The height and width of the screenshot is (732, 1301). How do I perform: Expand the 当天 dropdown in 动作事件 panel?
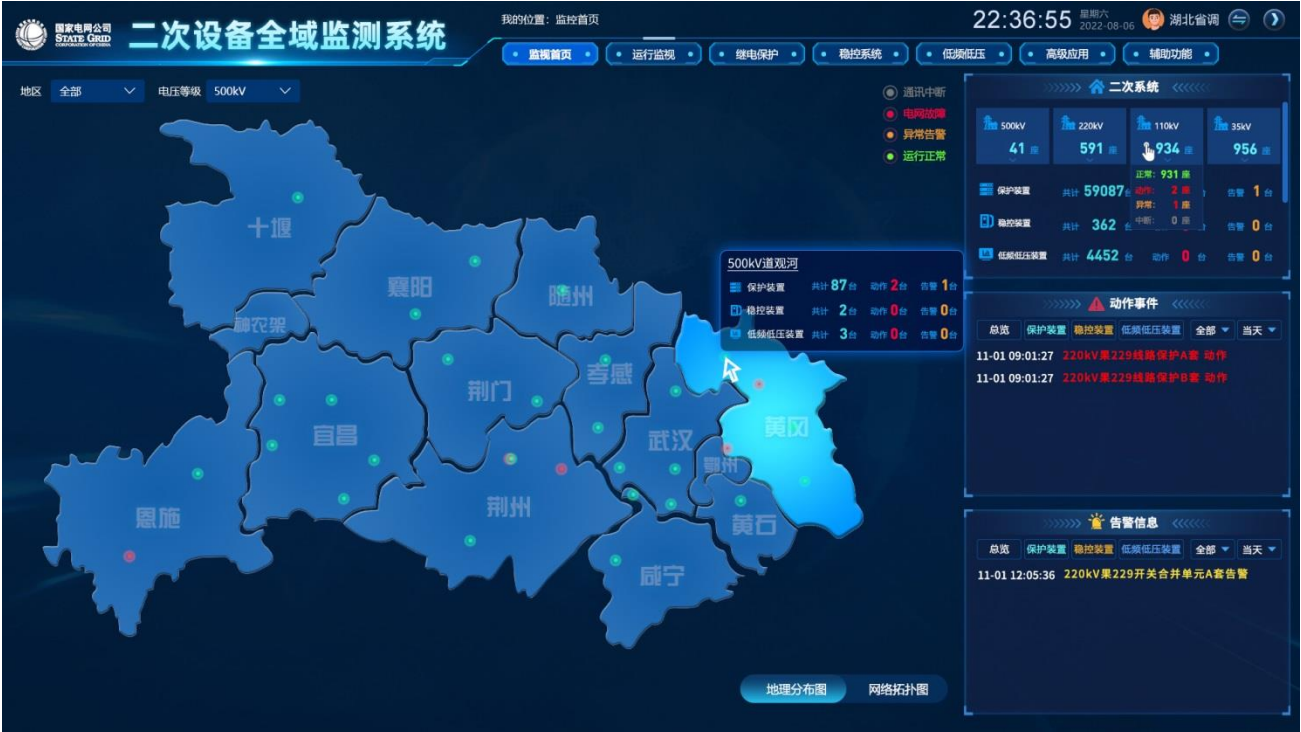point(1259,330)
